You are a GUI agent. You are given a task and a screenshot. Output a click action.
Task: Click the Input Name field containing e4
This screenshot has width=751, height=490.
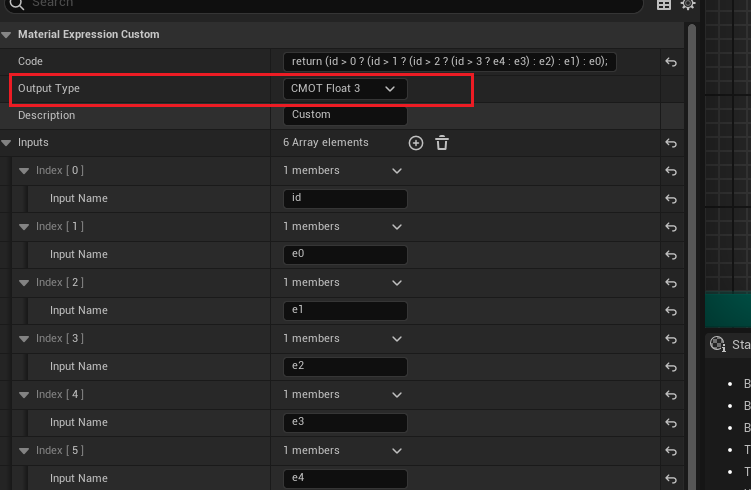click(x=345, y=479)
